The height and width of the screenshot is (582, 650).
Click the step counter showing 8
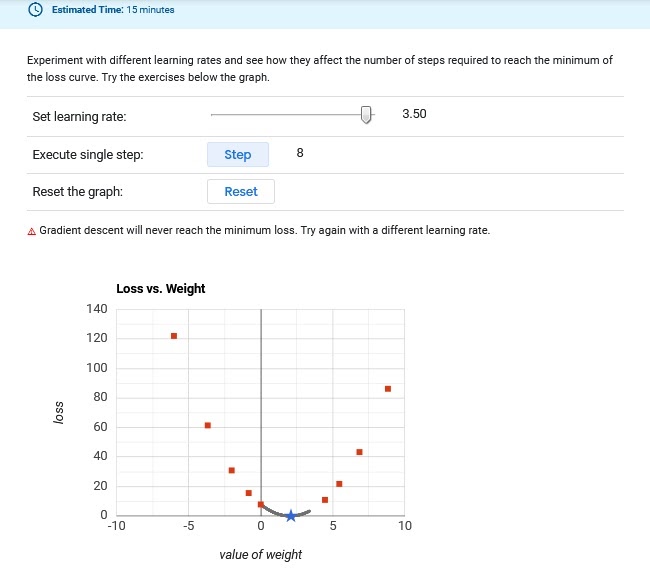point(300,153)
